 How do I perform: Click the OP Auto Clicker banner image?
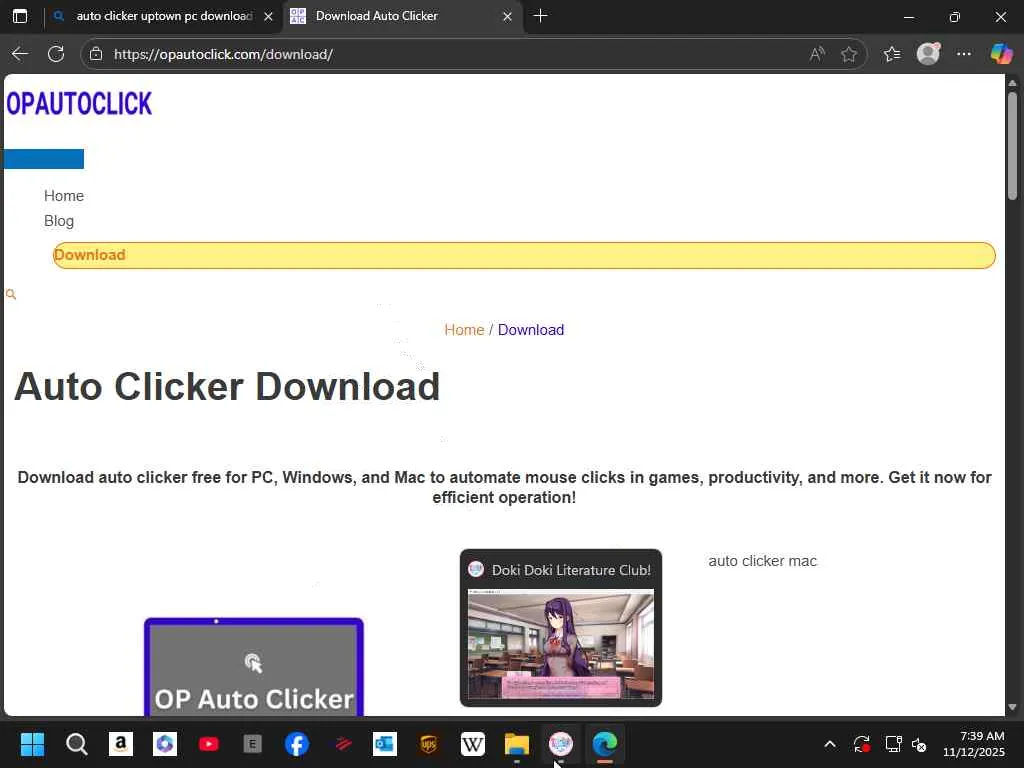[254, 666]
